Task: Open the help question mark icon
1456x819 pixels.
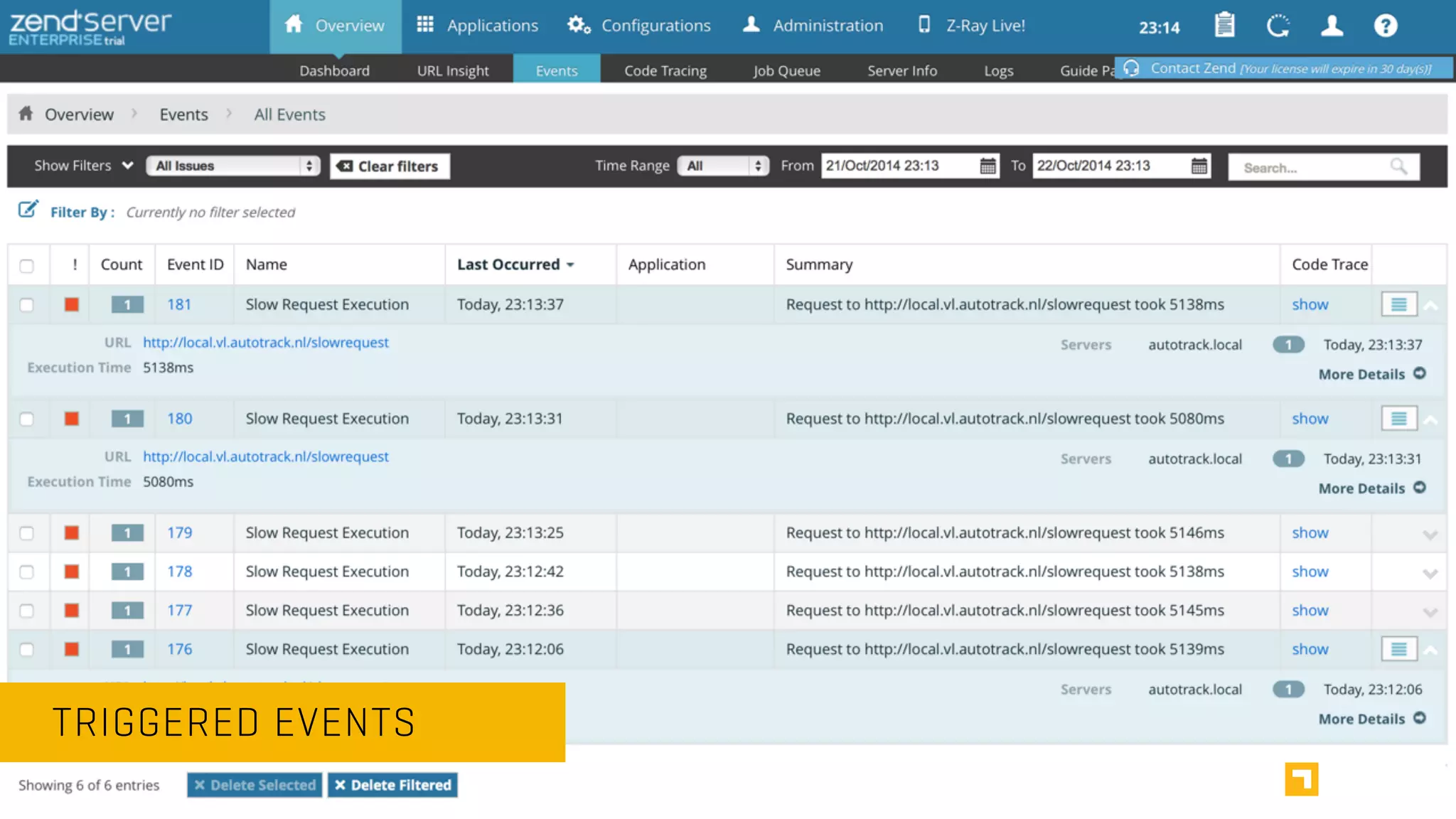Action: pos(1385,26)
